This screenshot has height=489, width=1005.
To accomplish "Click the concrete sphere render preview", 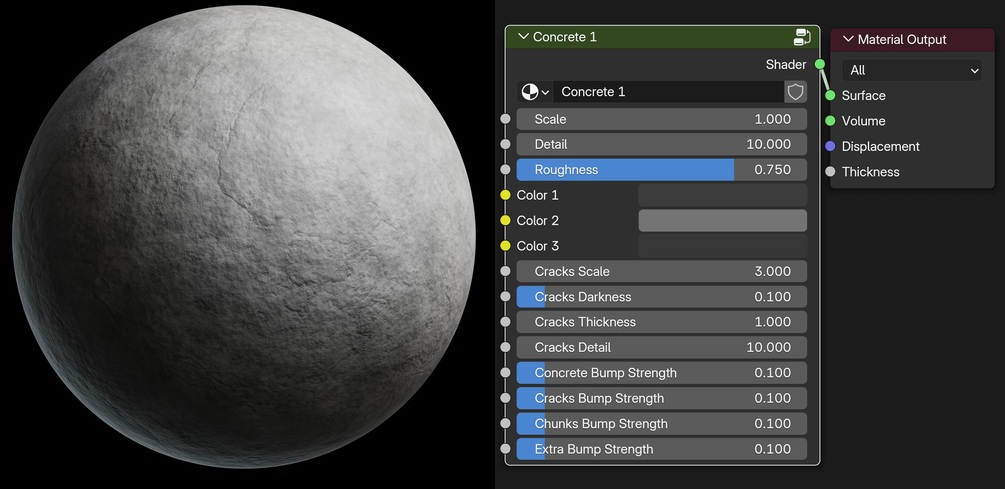I will (244, 237).
